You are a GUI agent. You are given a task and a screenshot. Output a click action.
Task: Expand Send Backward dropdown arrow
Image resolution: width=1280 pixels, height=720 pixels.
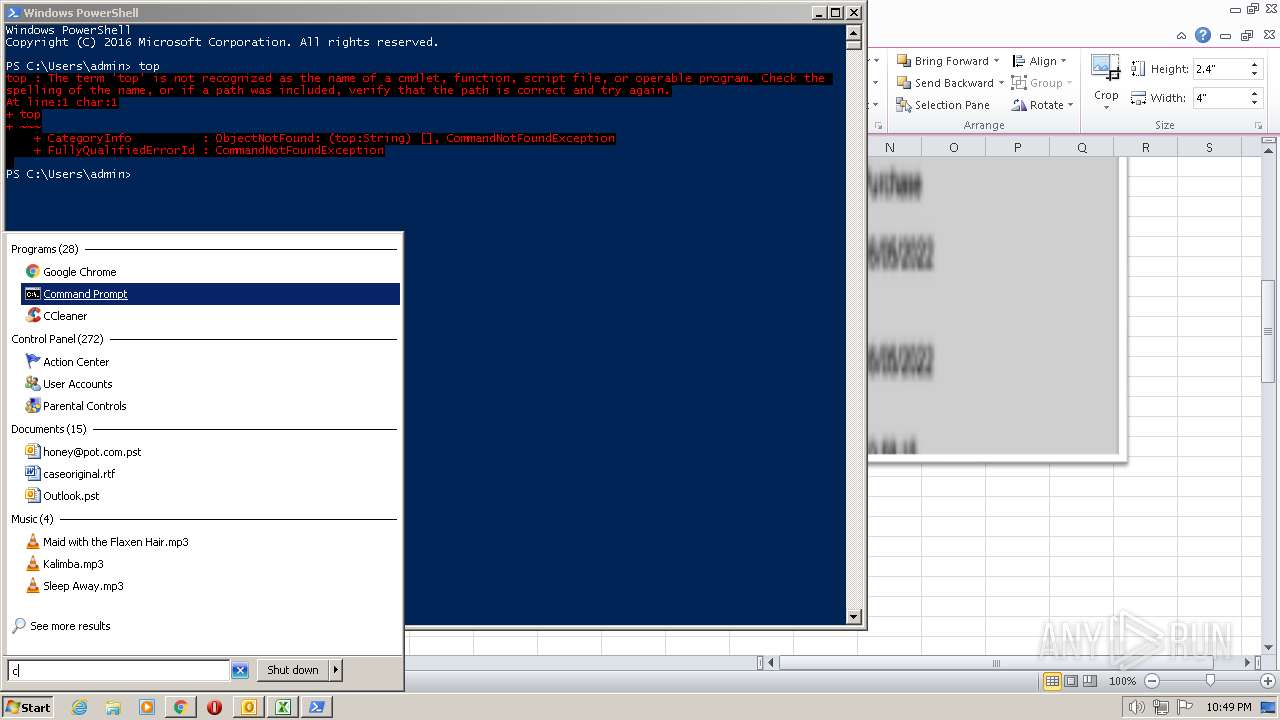coord(1001,83)
